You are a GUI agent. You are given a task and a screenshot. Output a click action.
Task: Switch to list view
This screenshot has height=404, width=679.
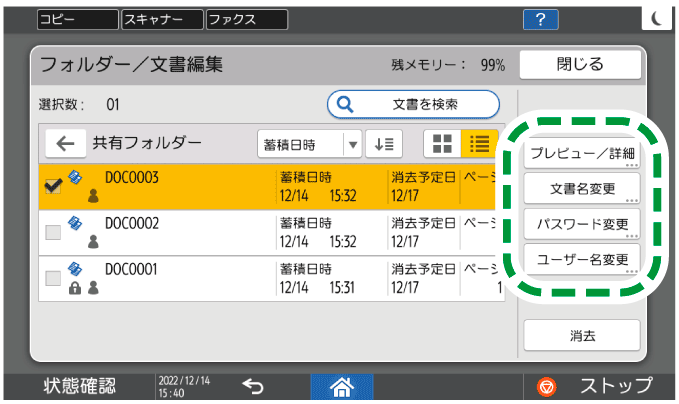tap(479, 144)
